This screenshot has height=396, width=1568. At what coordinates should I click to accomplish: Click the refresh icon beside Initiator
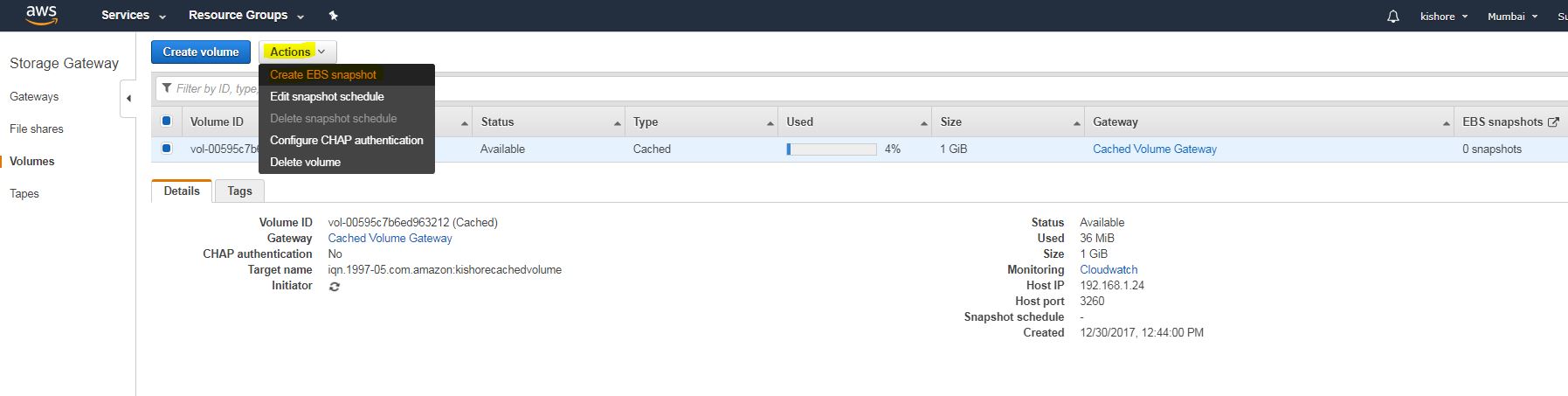[334, 287]
